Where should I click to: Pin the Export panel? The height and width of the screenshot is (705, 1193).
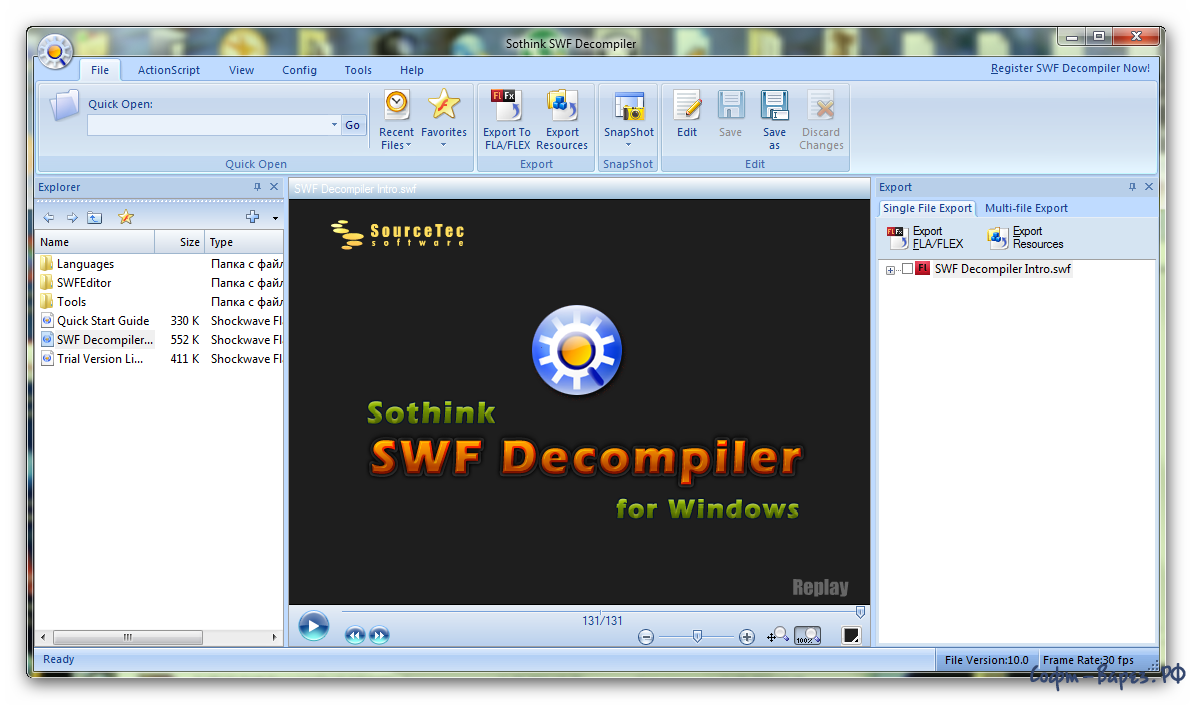[1132, 186]
